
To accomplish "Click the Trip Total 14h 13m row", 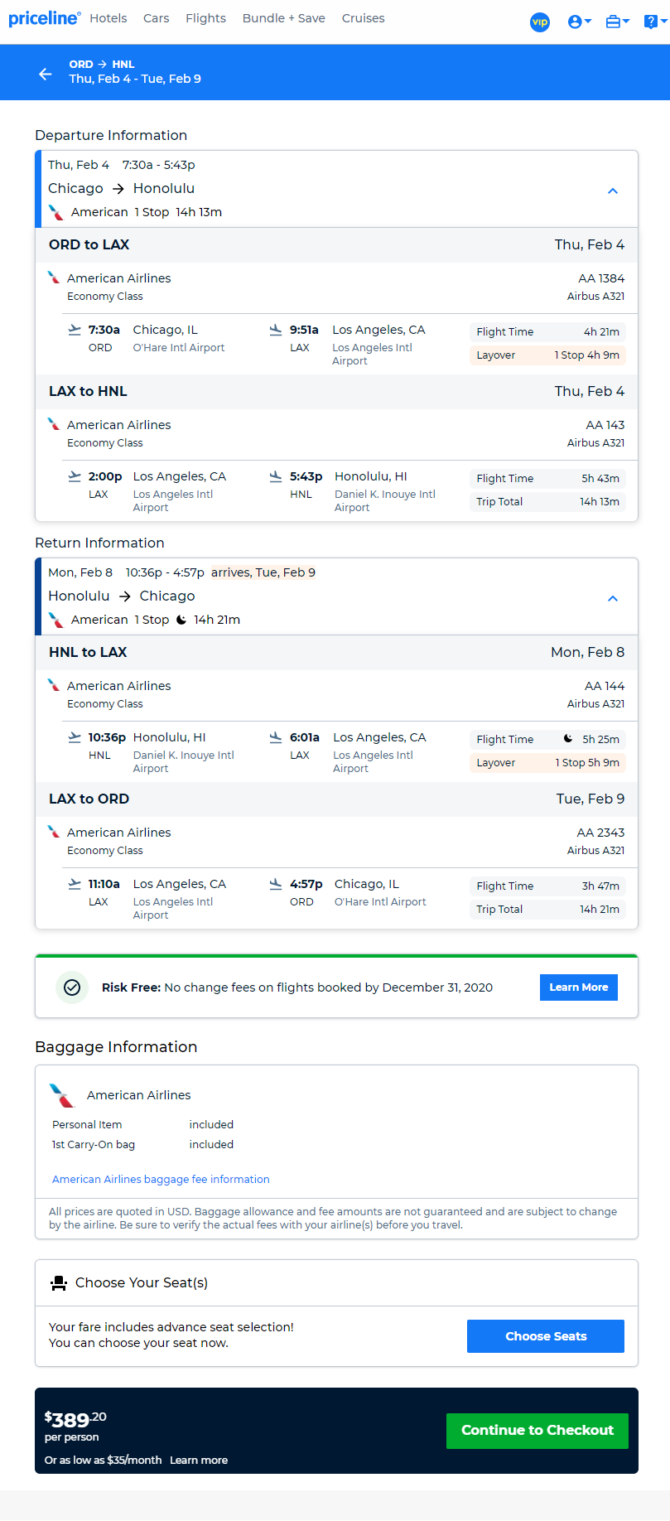I will click(547, 502).
